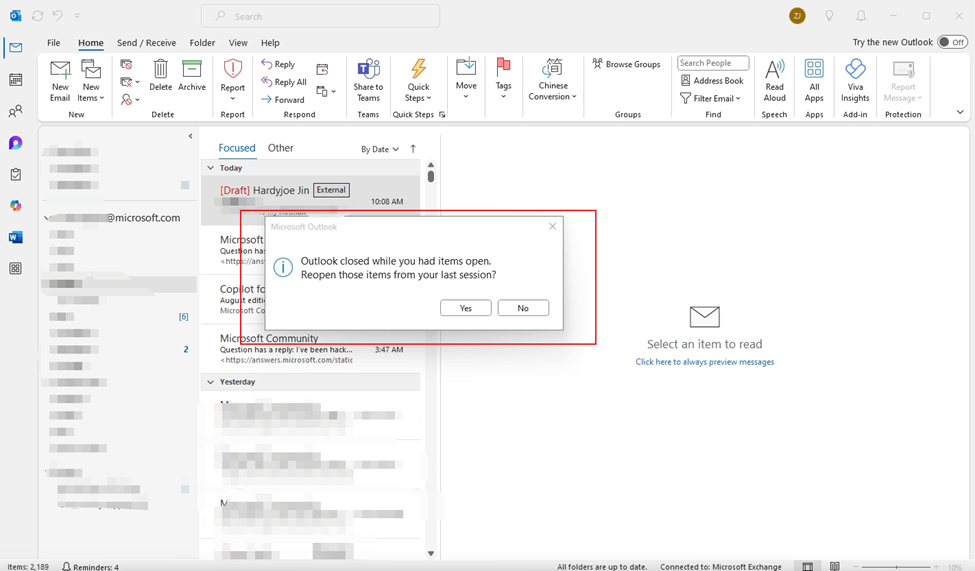Open Tags dropdown
Viewport: 975px width, 571px height.
(x=504, y=79)
